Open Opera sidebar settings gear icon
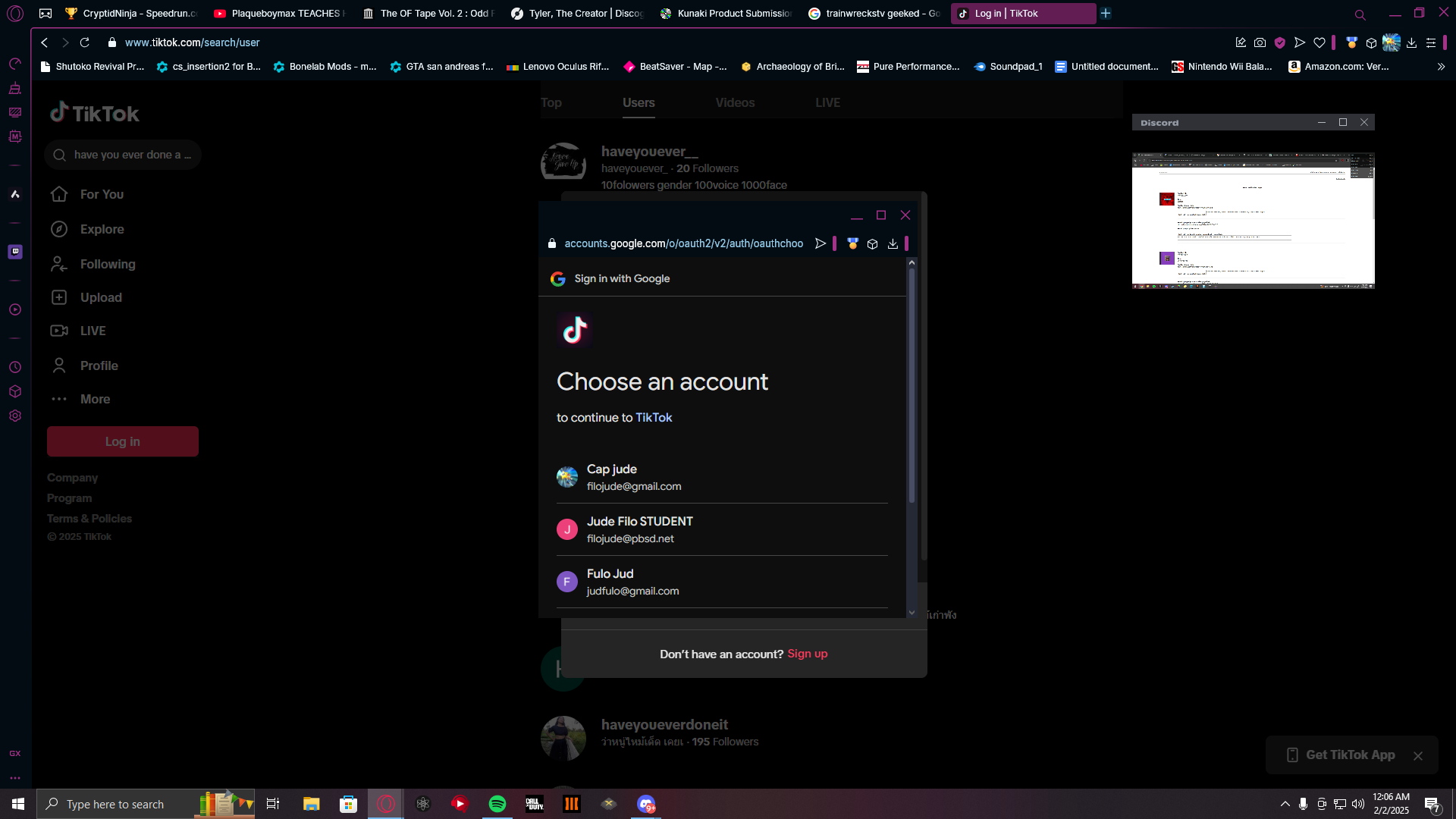The image size is (1456, 819). [15, 416]
